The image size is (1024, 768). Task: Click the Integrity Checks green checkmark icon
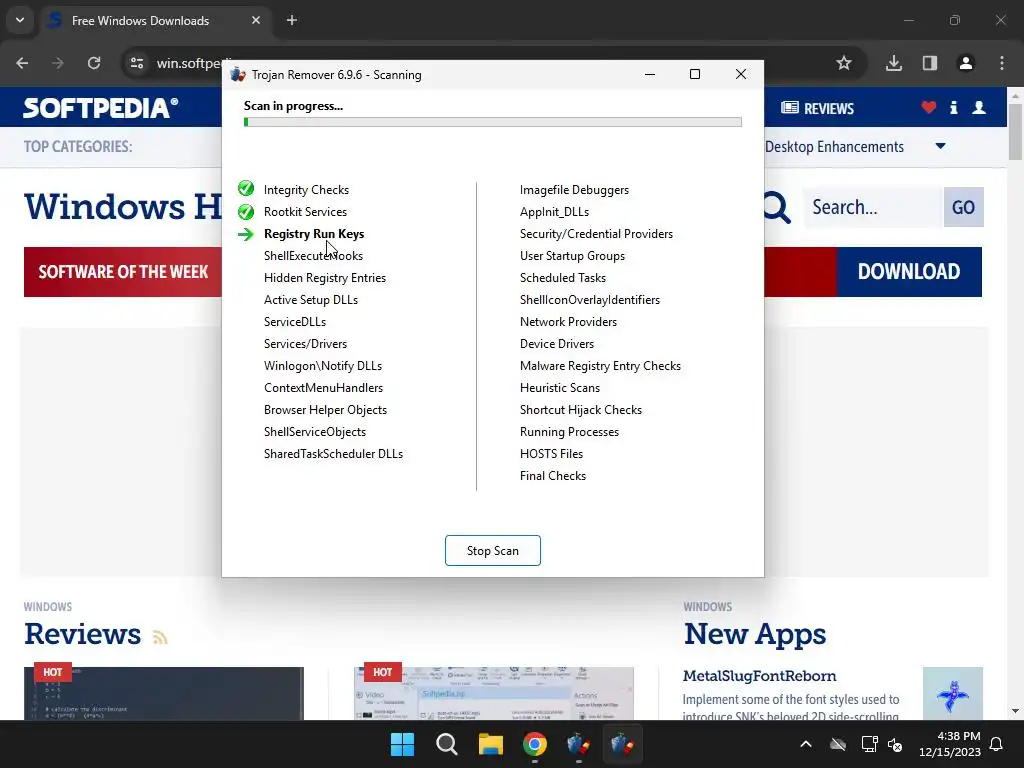click(246, 189)
